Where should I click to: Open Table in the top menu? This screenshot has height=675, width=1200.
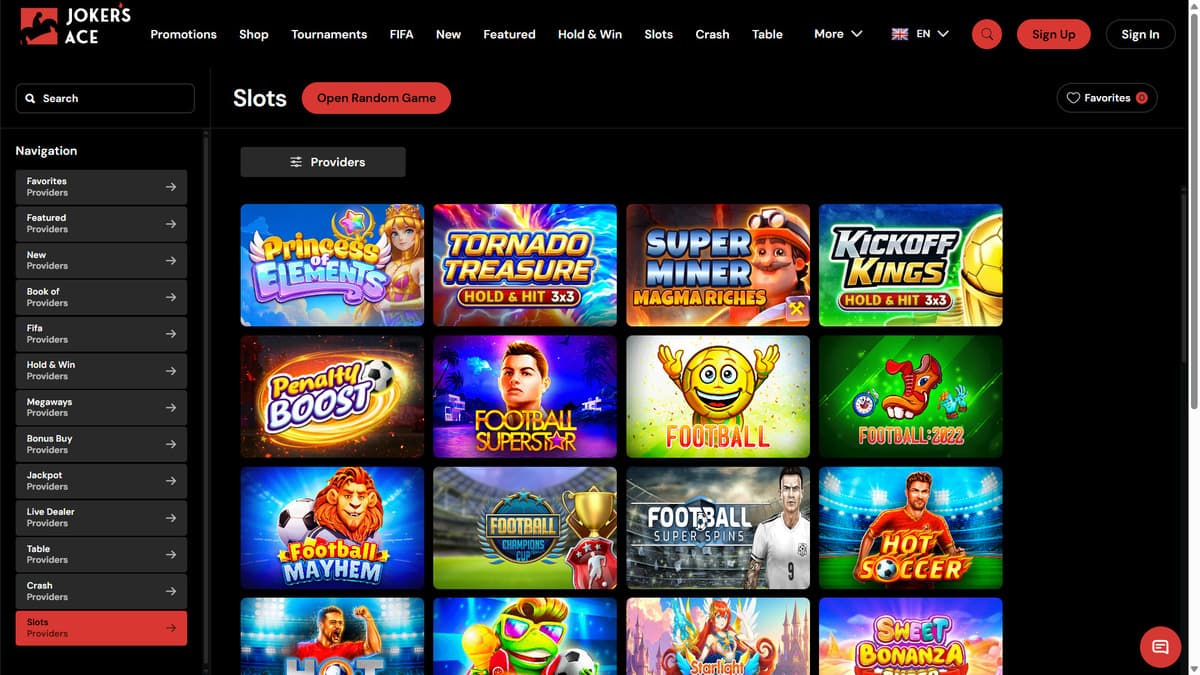point(767,34)
